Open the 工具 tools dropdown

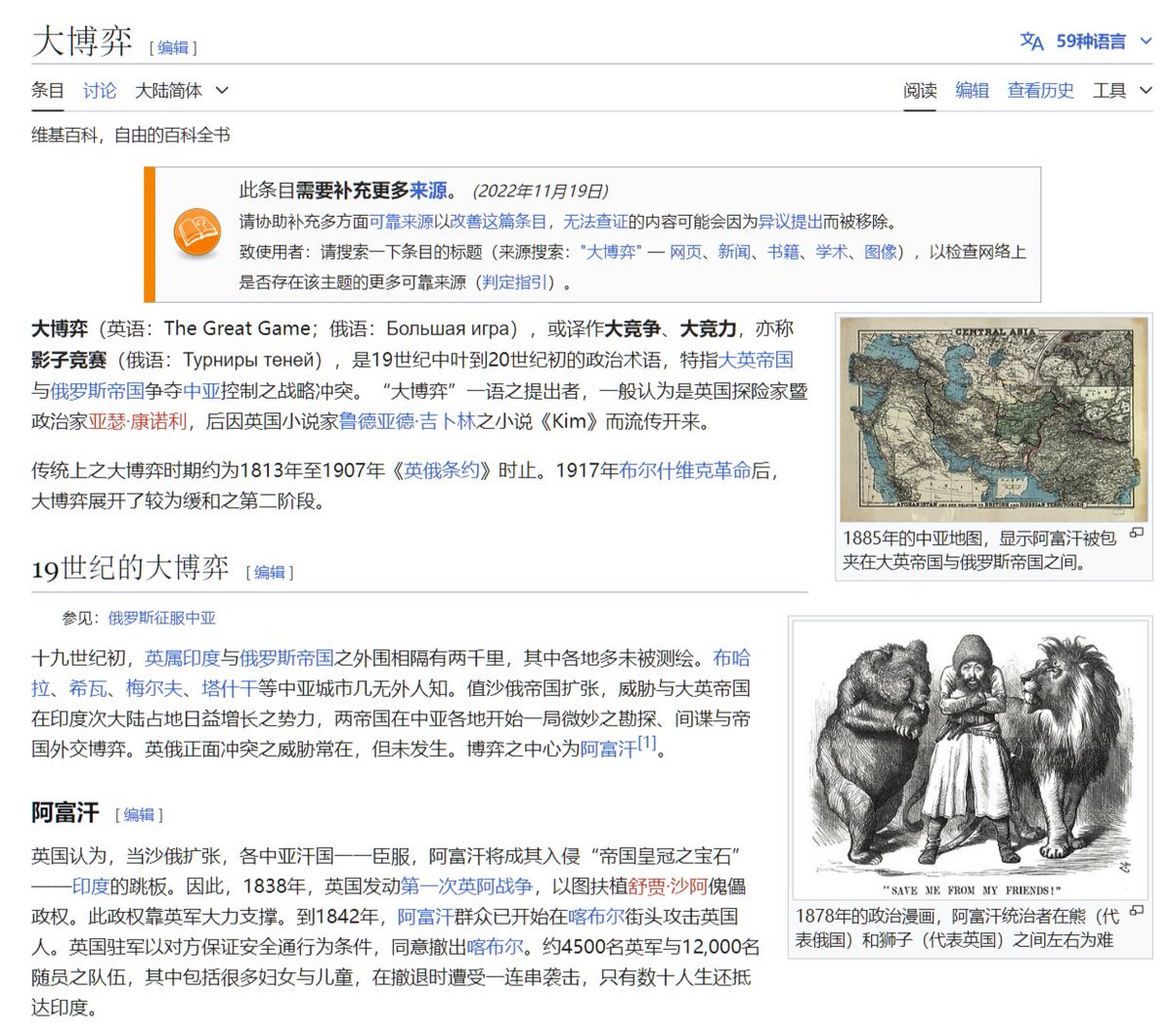coord(1122,91)
